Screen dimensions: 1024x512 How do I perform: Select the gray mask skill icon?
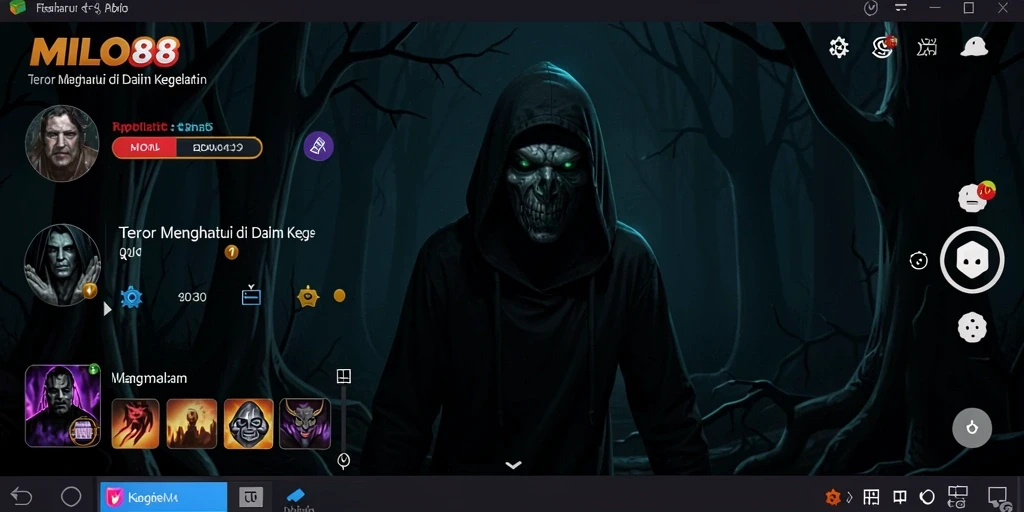(249, 424)
